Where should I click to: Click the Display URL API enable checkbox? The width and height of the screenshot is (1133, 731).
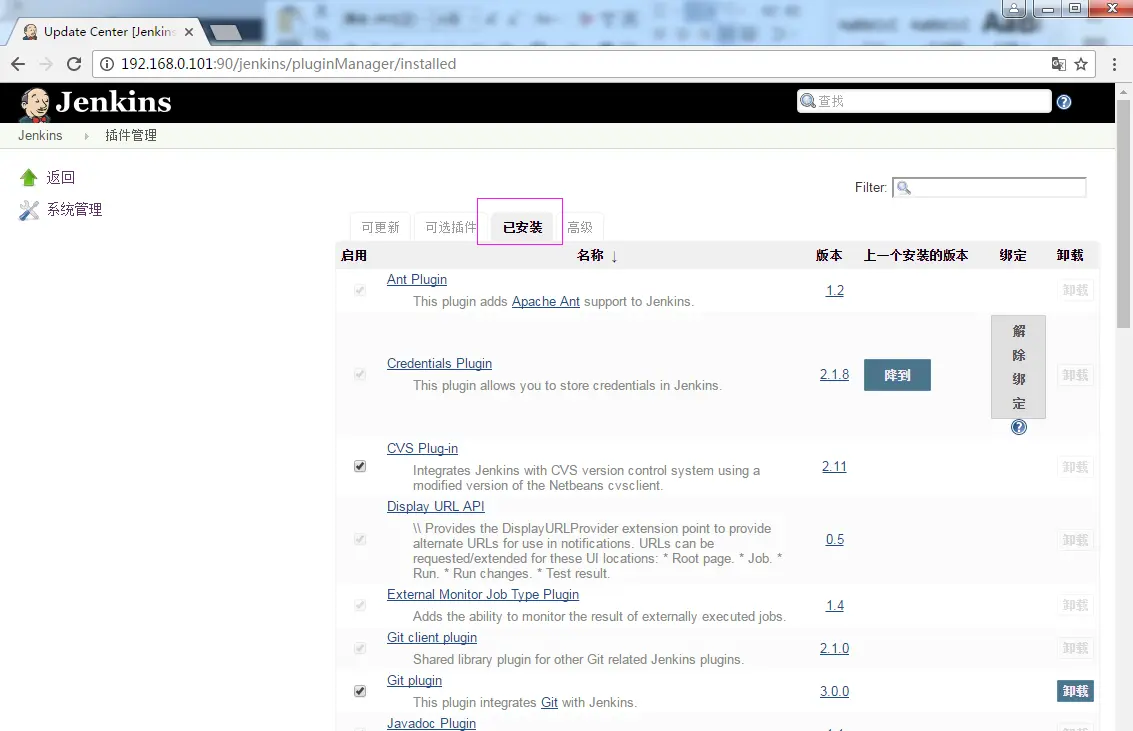pos(360,540)
